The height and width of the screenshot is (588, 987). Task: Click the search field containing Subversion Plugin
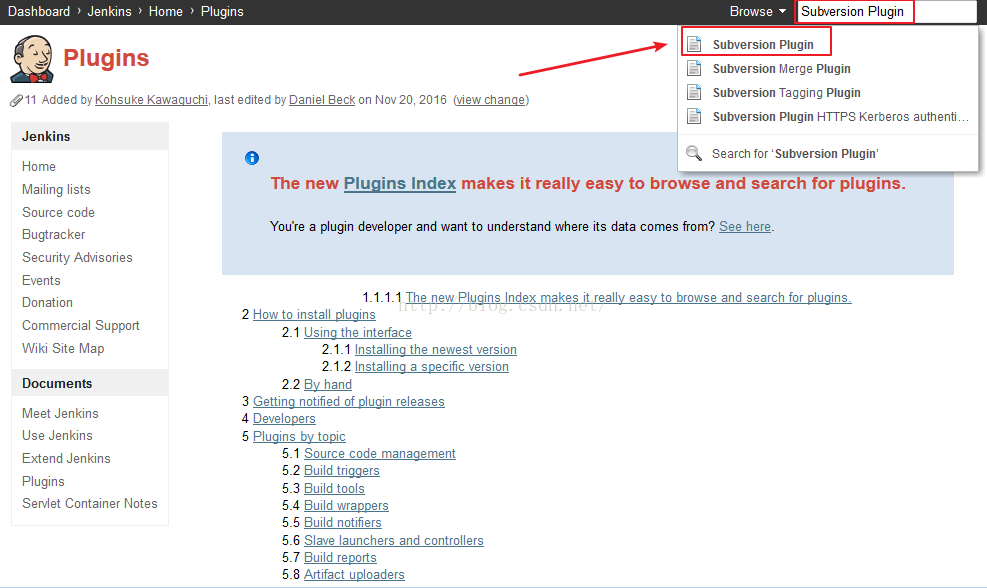click(886, 11)
